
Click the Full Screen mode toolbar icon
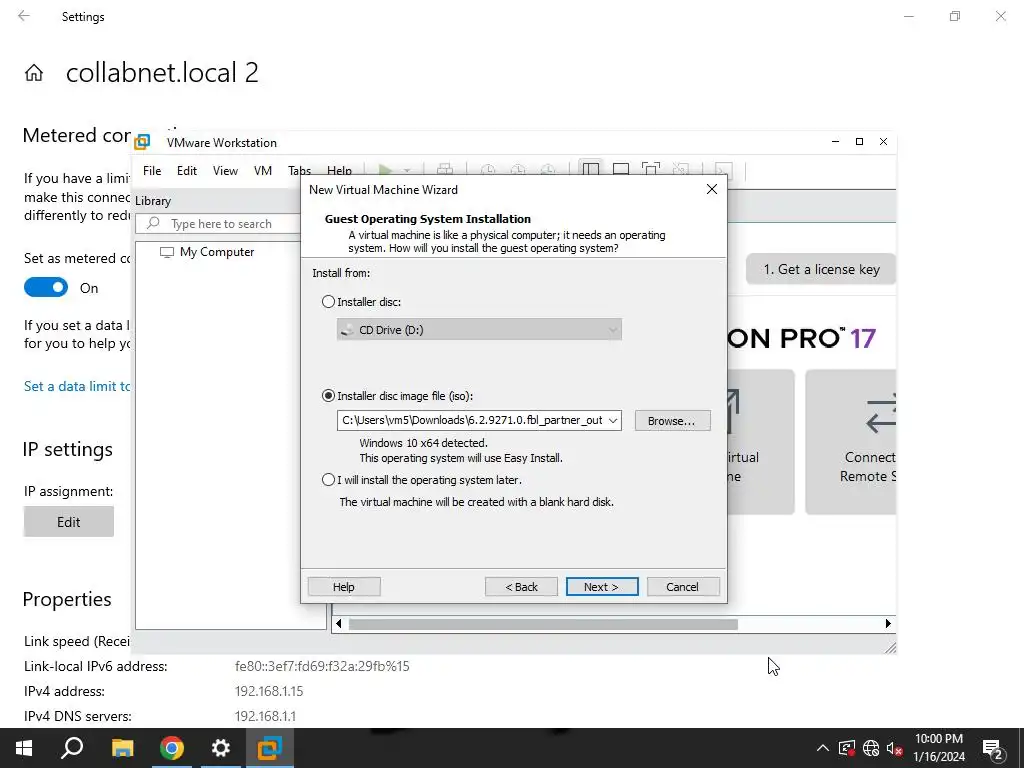pyautogui.click(x=651, y=170)
